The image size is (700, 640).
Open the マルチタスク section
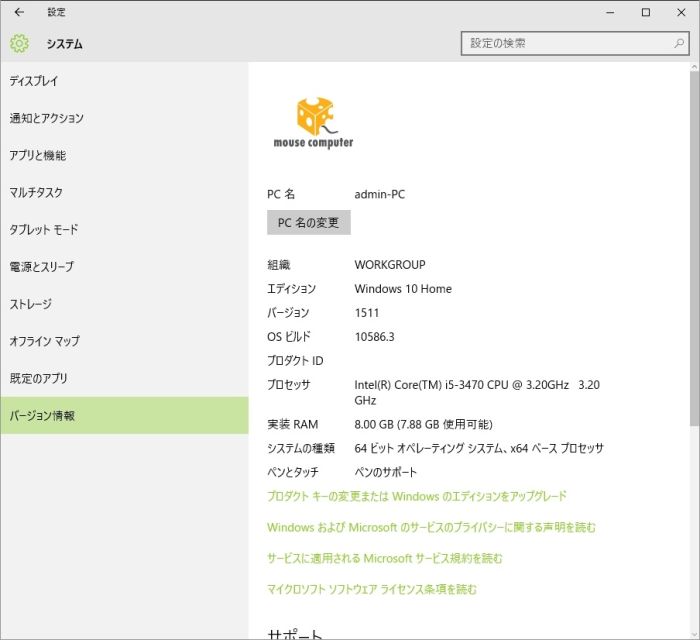36,192
